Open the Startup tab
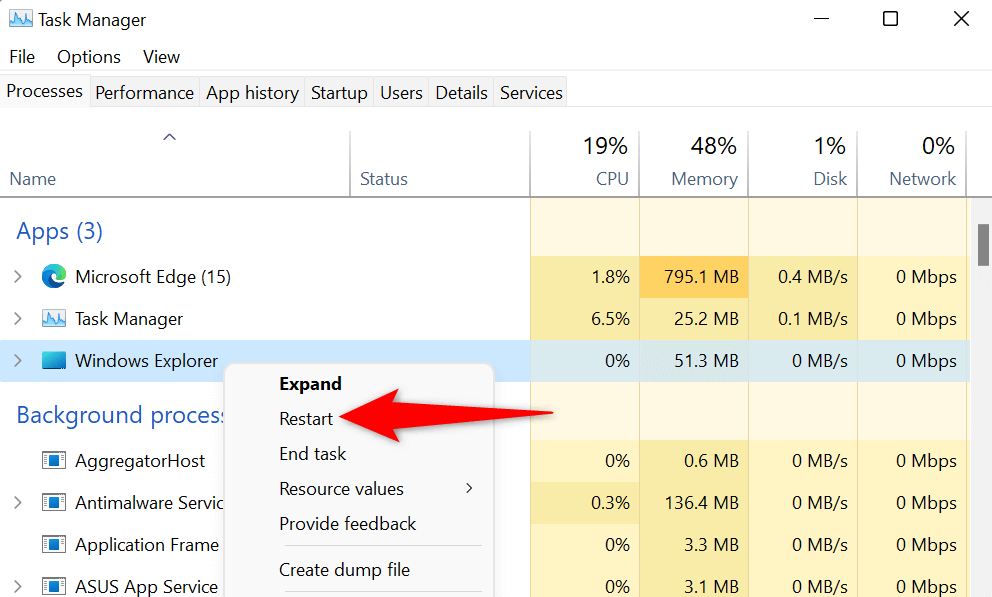Viewport: 992px width, 597px height. coord(339,93)
